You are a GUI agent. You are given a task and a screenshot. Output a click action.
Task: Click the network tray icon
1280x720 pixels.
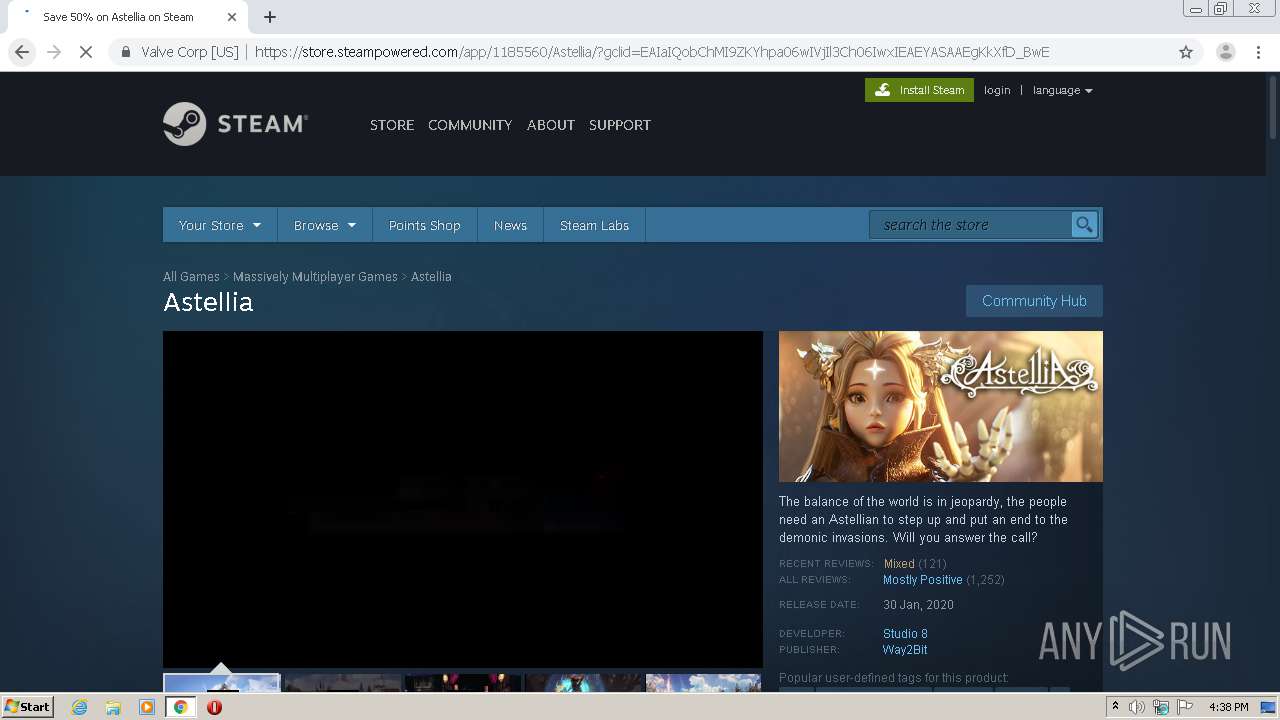tap(1161, 707)
